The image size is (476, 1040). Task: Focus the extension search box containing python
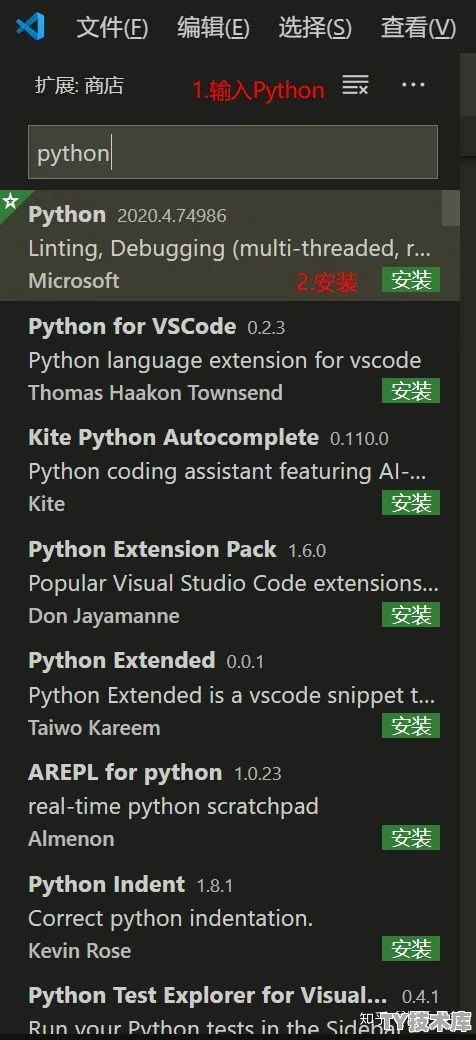pyautogui.click(x=233, y=153)
